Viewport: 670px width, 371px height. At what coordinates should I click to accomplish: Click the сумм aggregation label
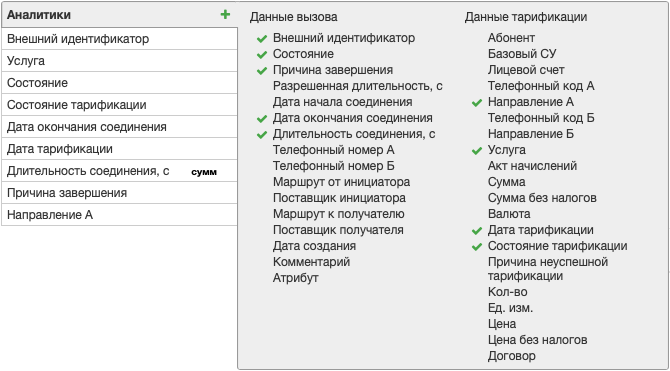pos(204,172)
